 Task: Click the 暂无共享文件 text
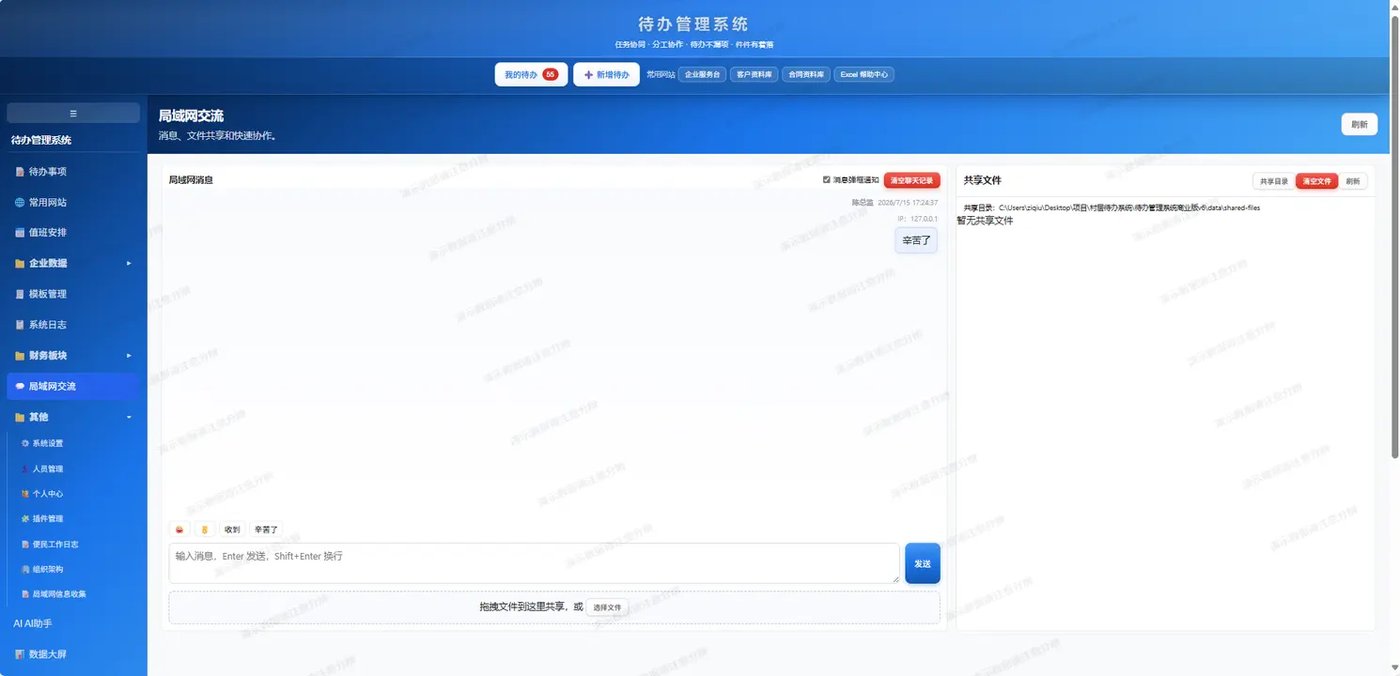(985, 220)
